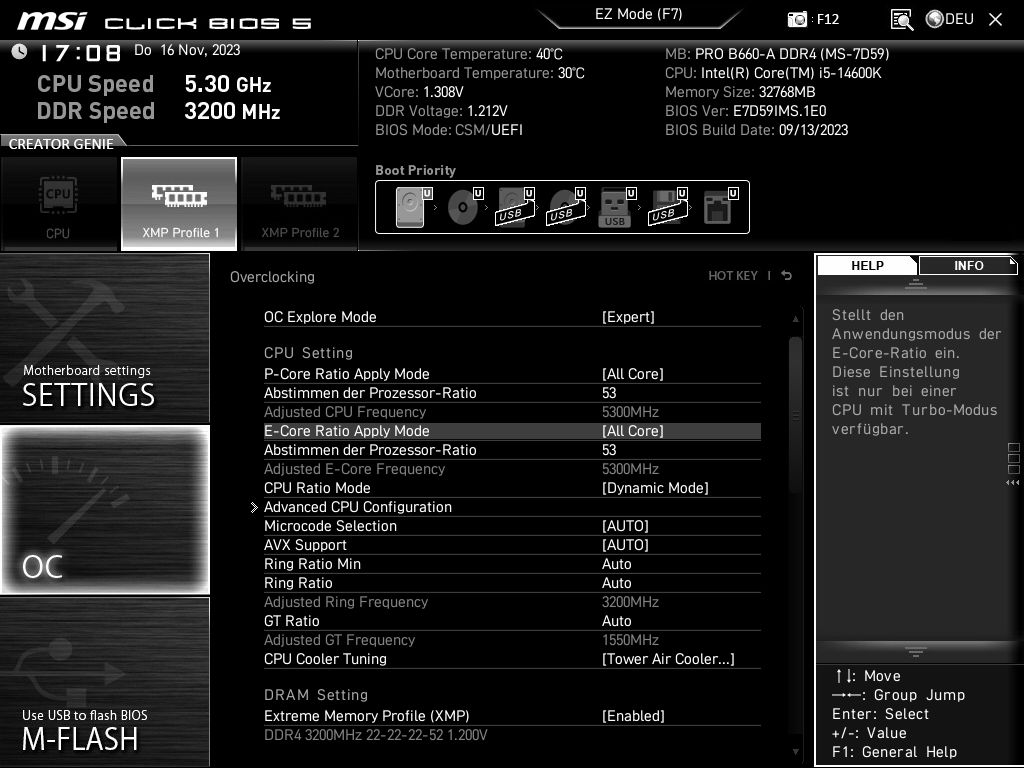This screenshot has width=1024, height=768.
Task: Open SETTINGS motherboard settings panel
Action: coord(104,338)
